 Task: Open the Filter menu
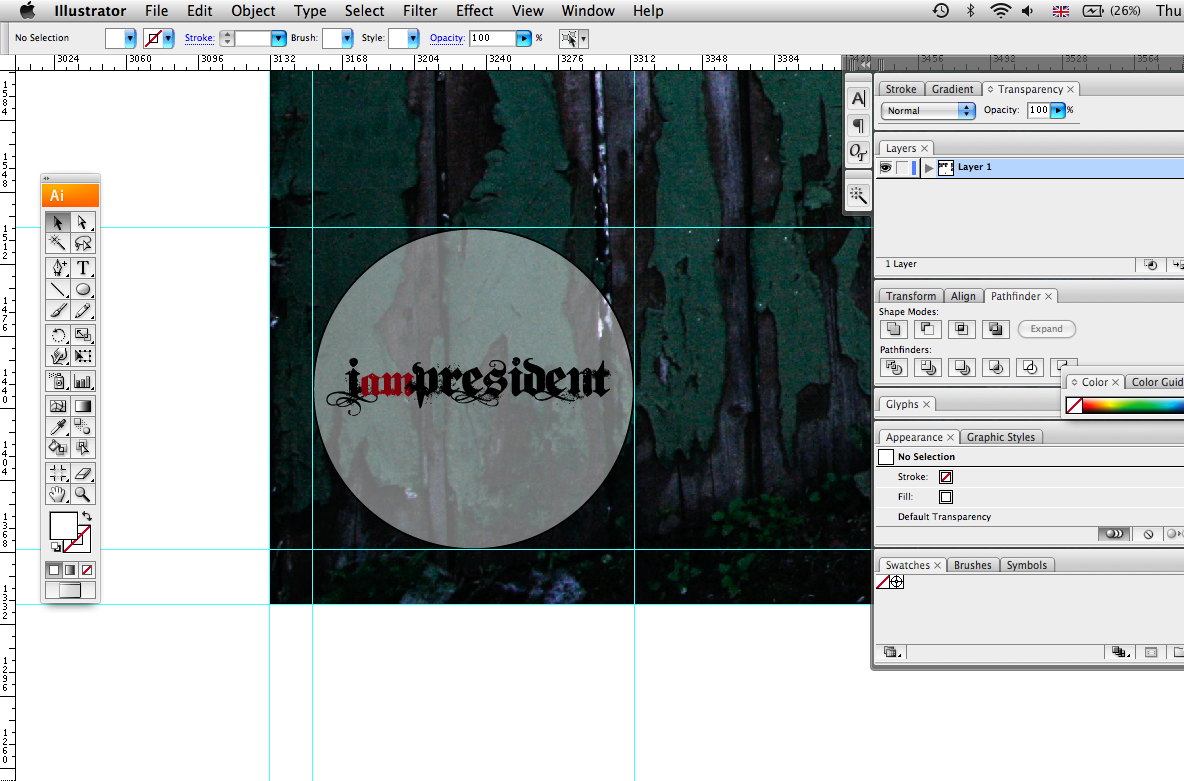(420, 11)
